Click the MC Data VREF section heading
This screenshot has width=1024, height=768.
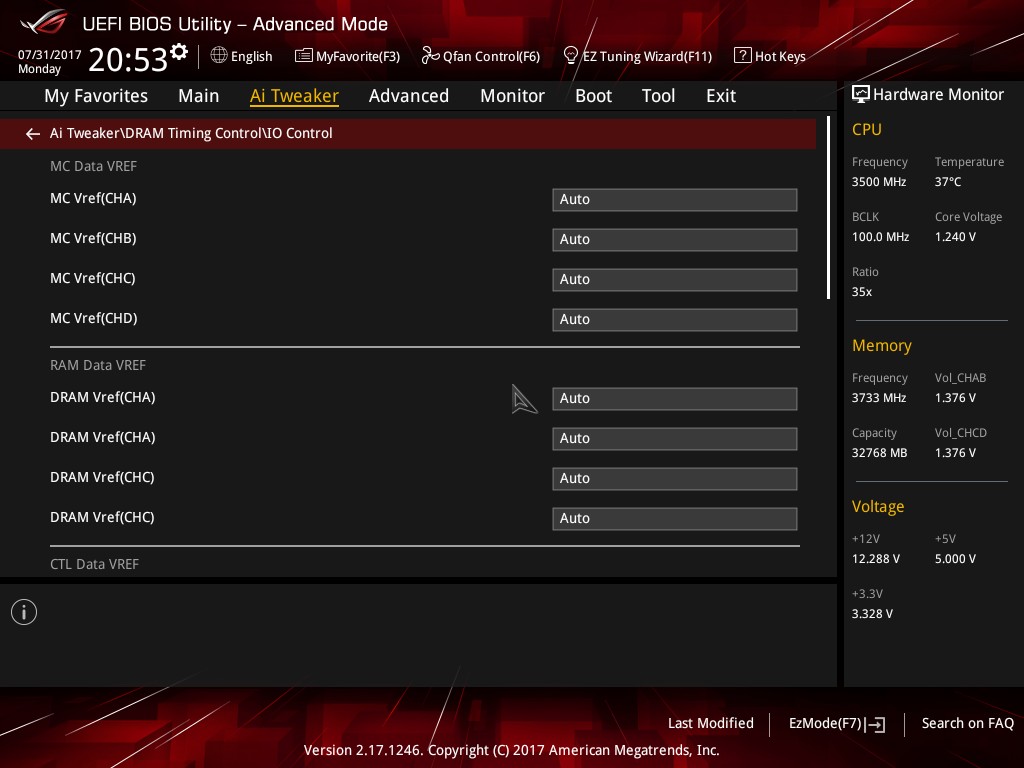93,167
